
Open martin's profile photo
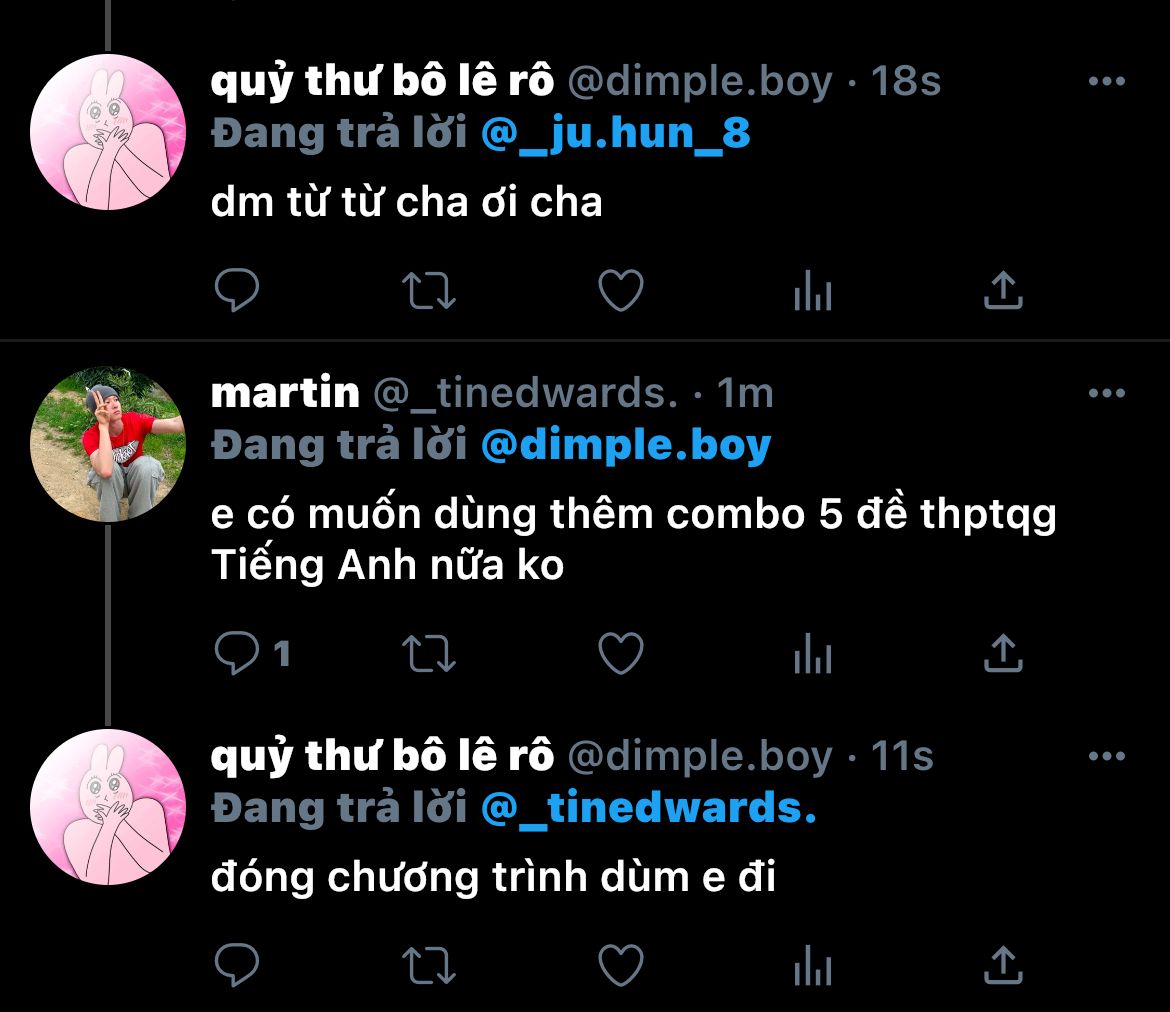[108, 444]
